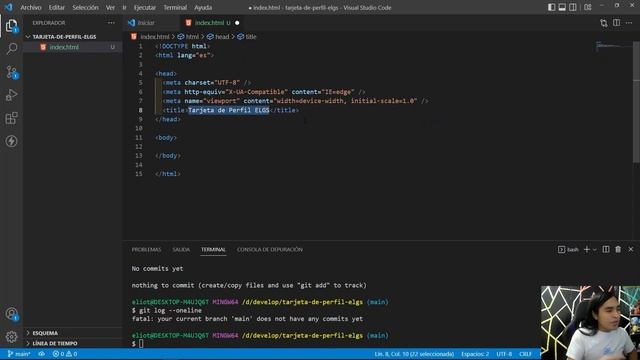Click the webcam overlay thumbnail
The height and width of the screenshot is (360, 640).
(x=590, y=322)
